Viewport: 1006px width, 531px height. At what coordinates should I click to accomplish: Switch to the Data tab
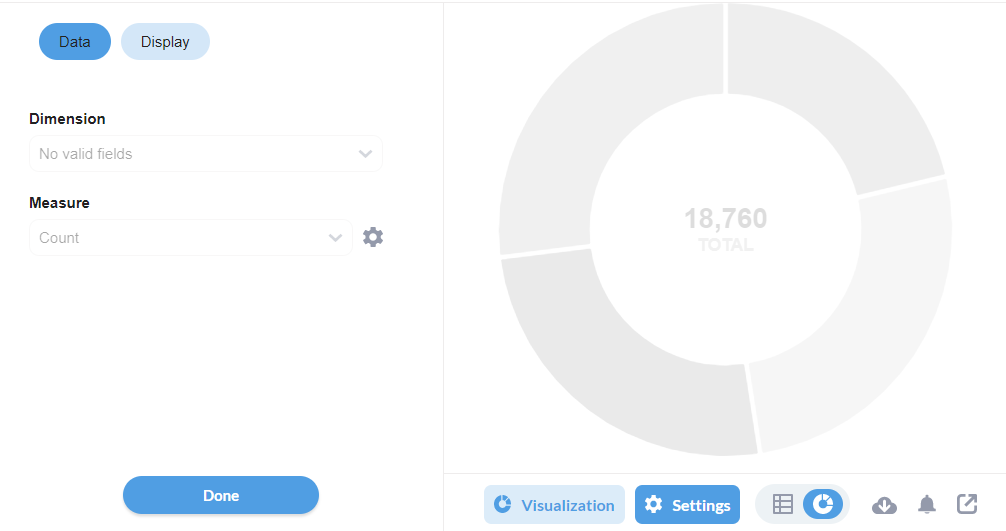75,42
